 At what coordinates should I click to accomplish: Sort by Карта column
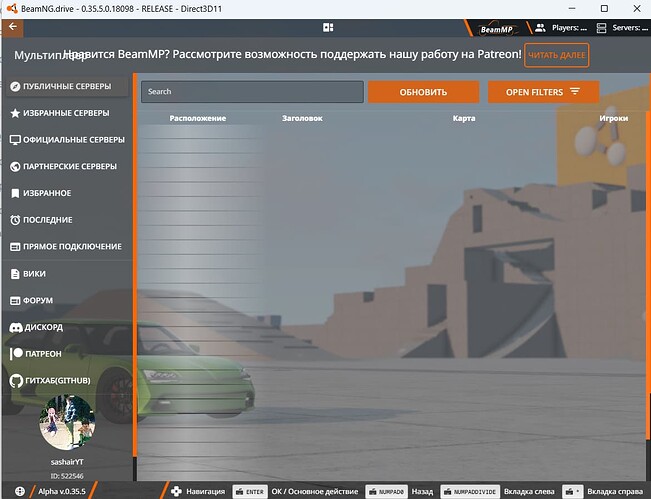[x=464, y=118]
